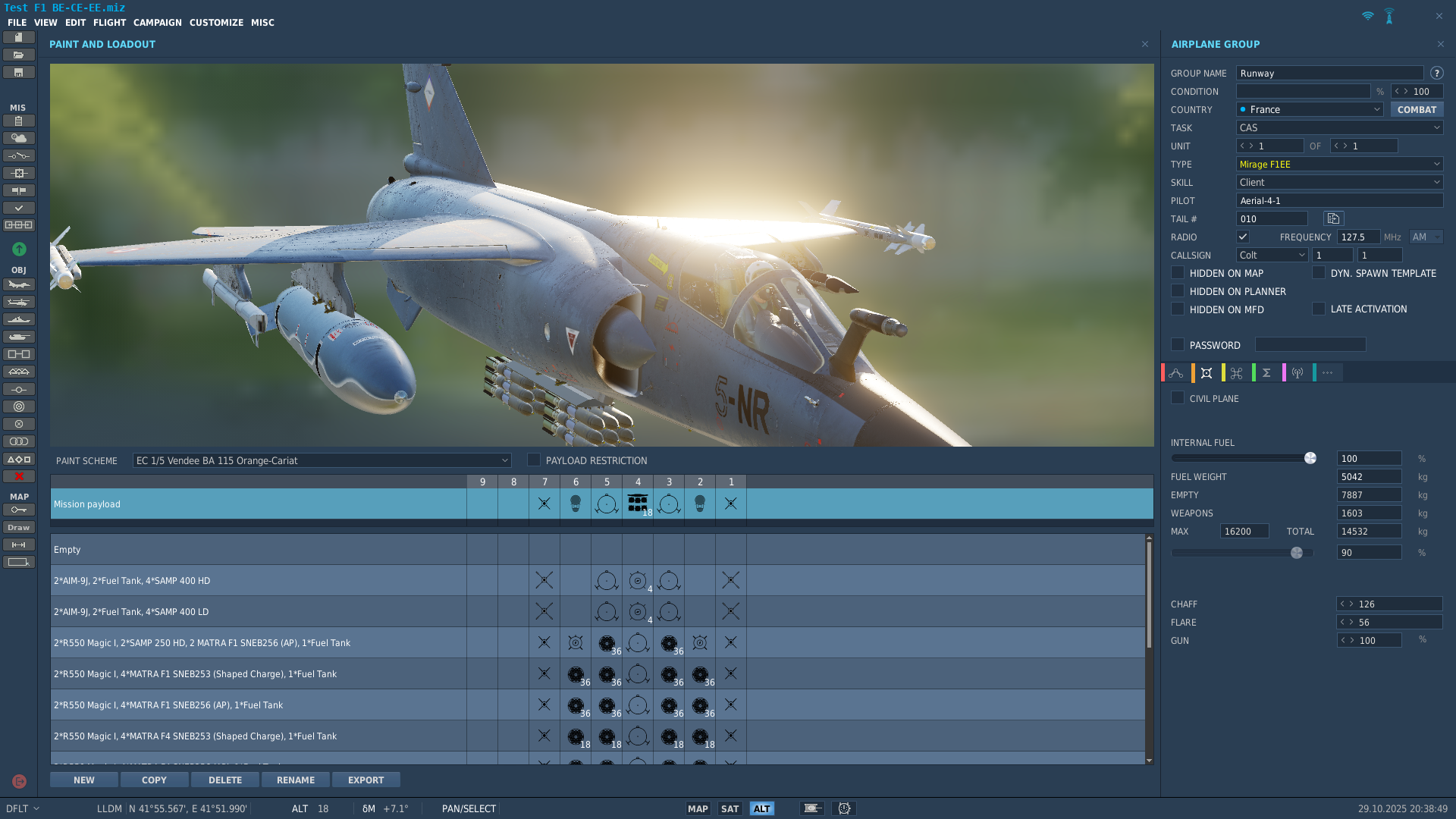Open the Route waypoints tab icon
Viewport: 1456px width, 819px height.
(1176, 373)
